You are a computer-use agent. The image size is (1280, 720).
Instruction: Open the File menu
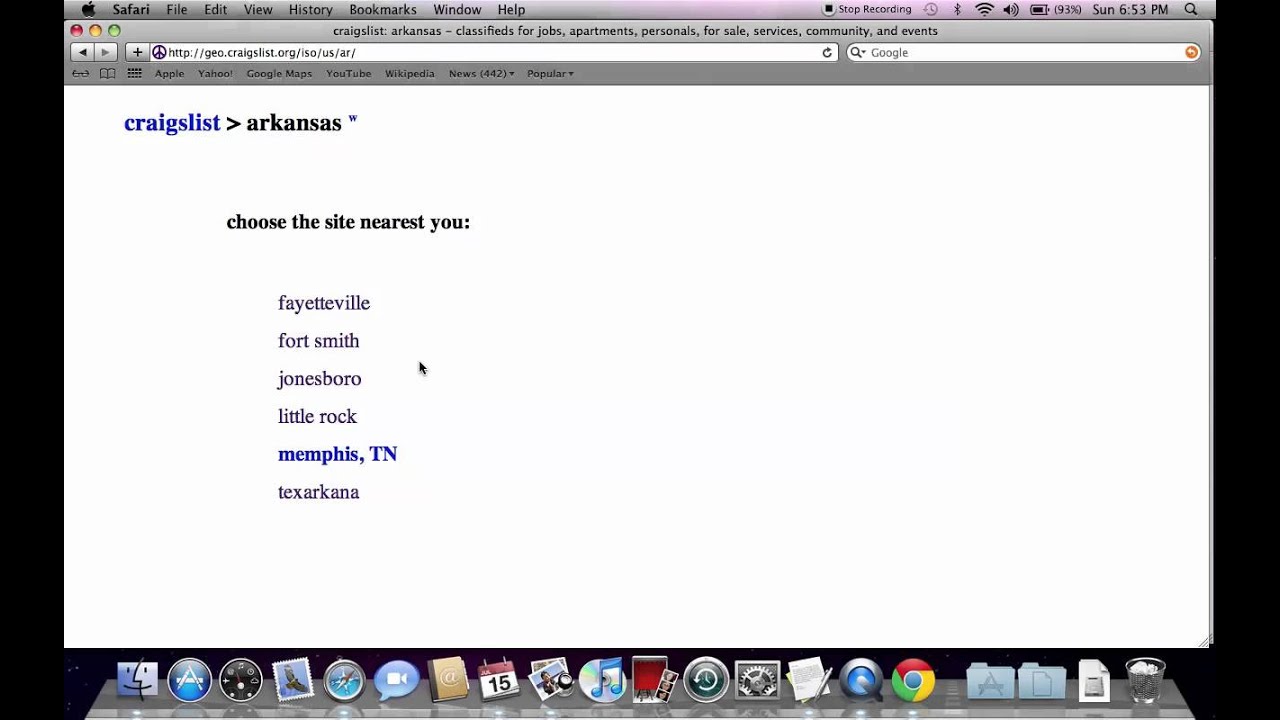point(177,10)
